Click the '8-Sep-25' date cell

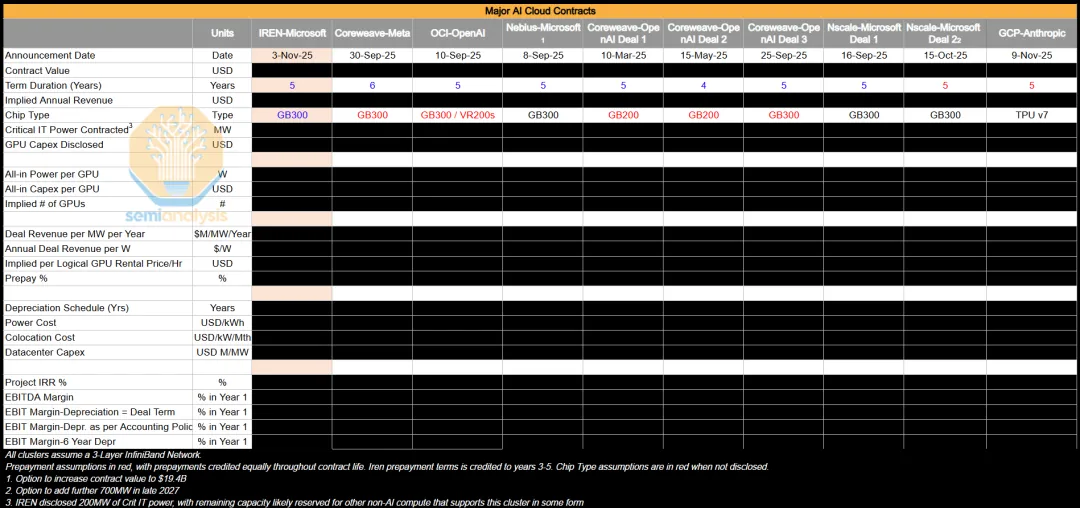tap(543, 56)
